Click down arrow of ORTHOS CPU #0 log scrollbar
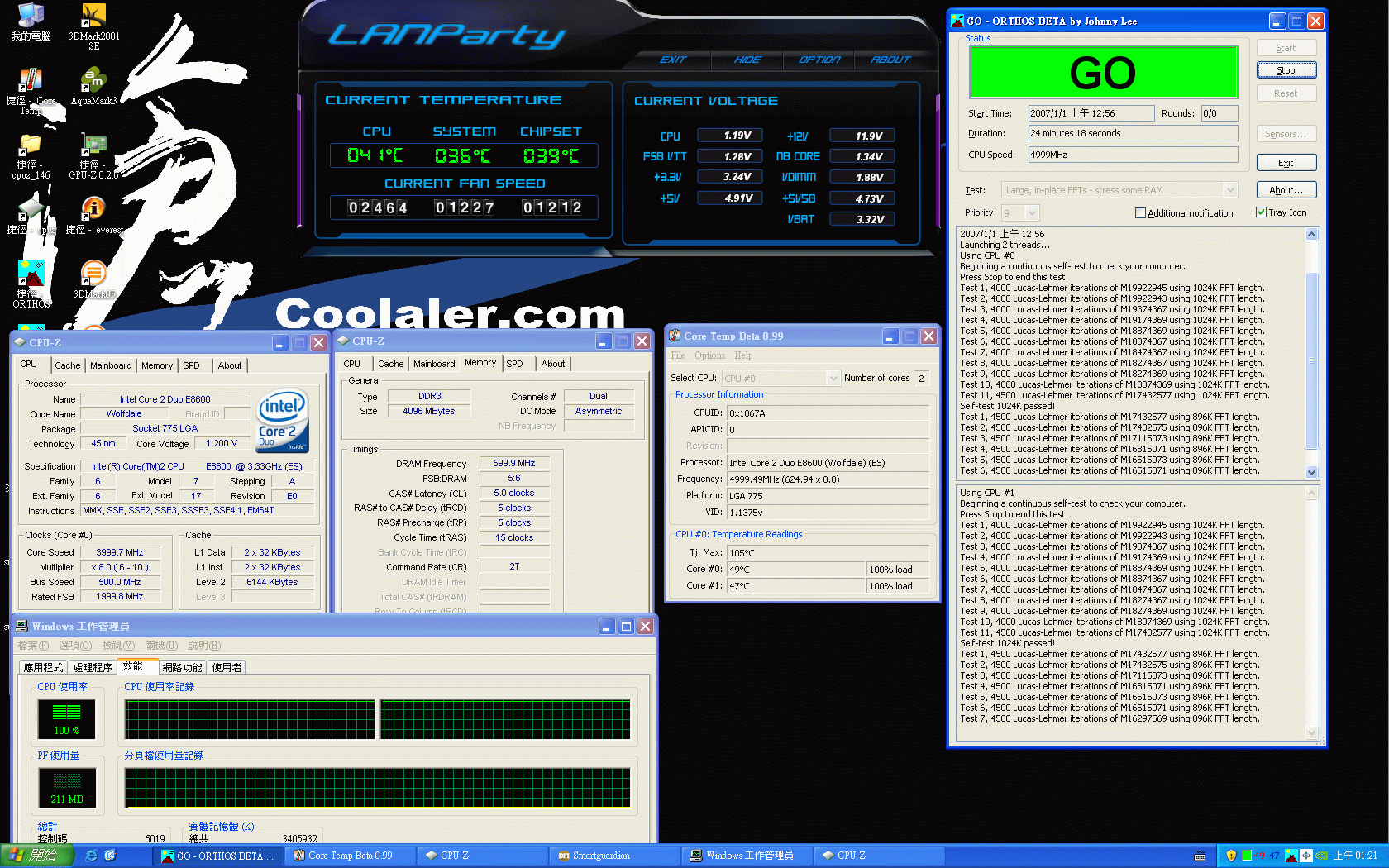 coord(1312,472)
